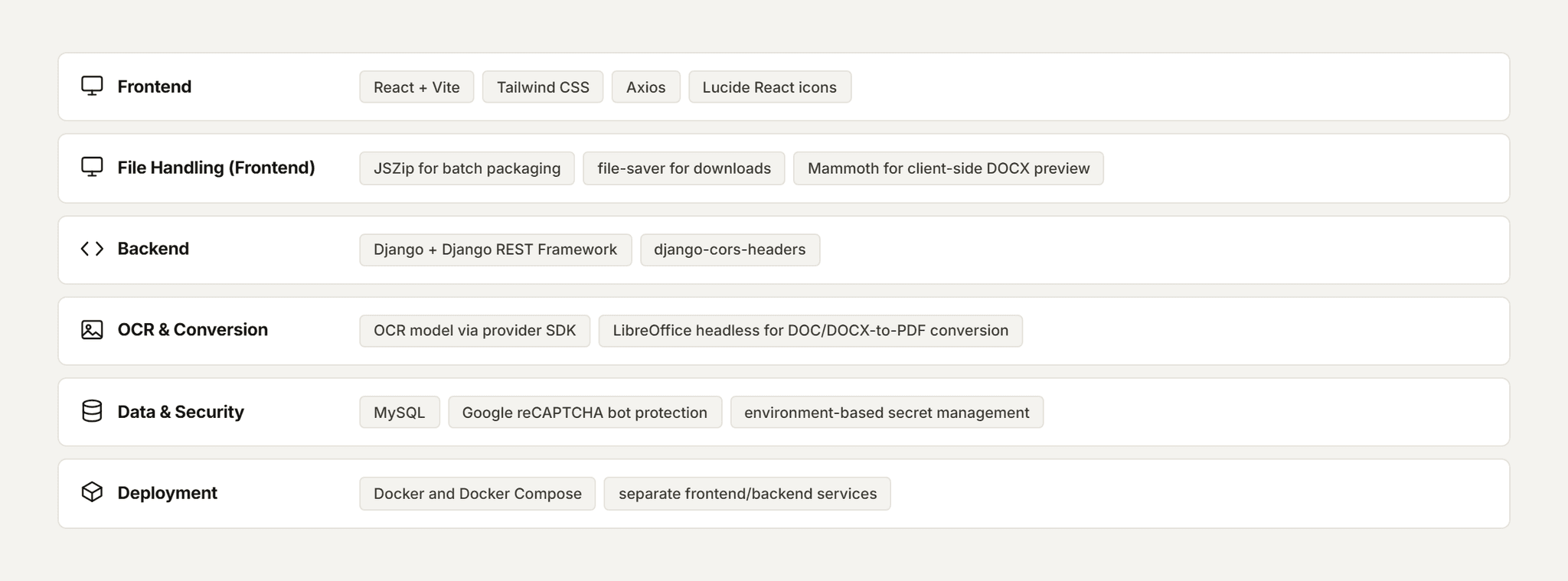Image resolution: width=1568 pixels, height=581 pixels.
Task: Click the image icon beside OCR & Conversion
Action: pos(92,330)
